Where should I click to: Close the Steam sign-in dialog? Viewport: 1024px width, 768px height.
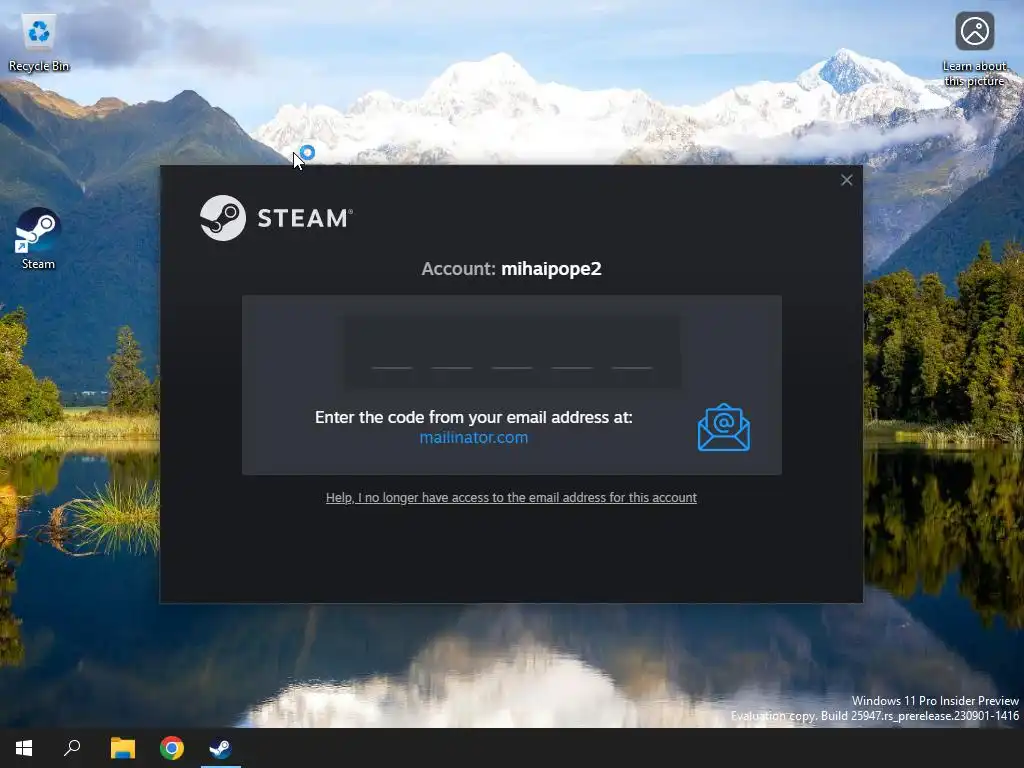coord(846,180)
